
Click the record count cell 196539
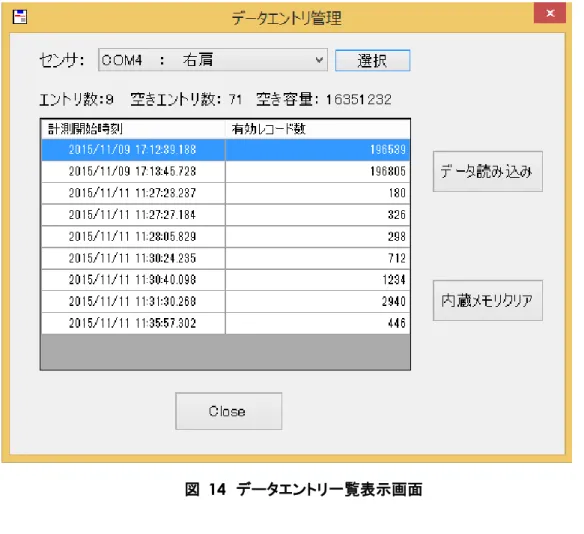tap(318, 150)
